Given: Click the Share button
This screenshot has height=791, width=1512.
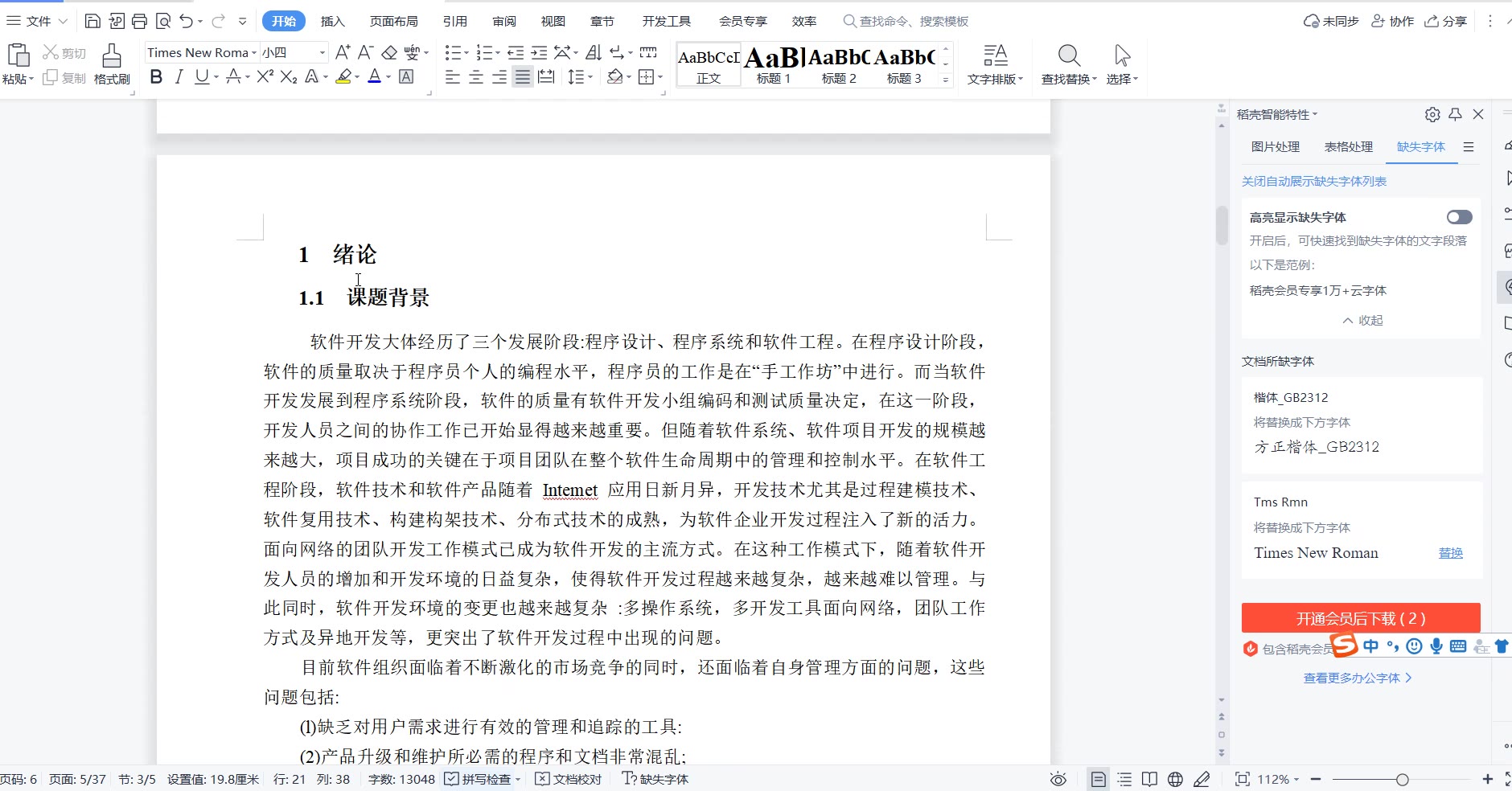Looking at the screenshot, I should (x=1446, y=21).
